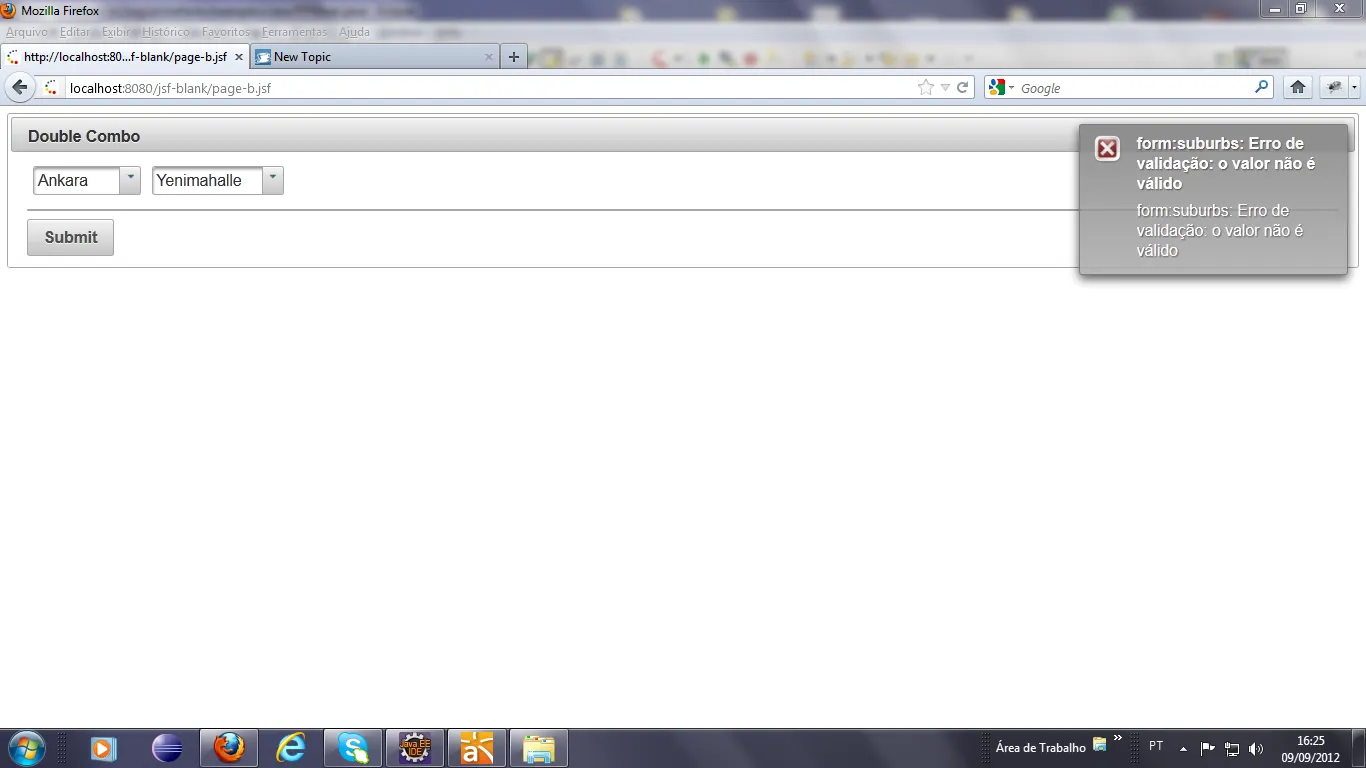Click the 'Double Combo' panel header text
This screenshot has width=1366, height=768.
[x=84, y=136]
